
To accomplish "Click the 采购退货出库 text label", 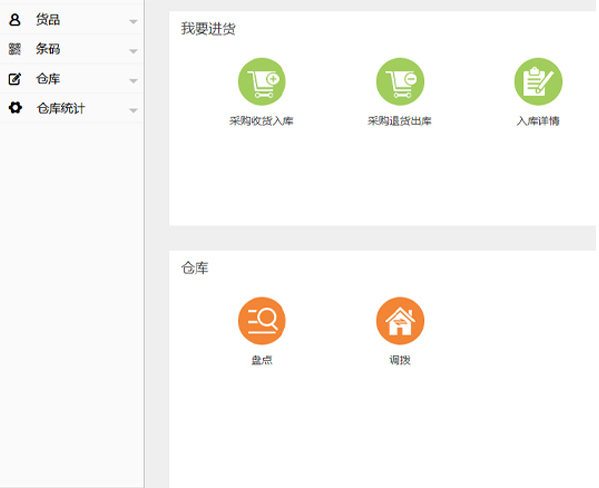I will [x=400, y=121].
